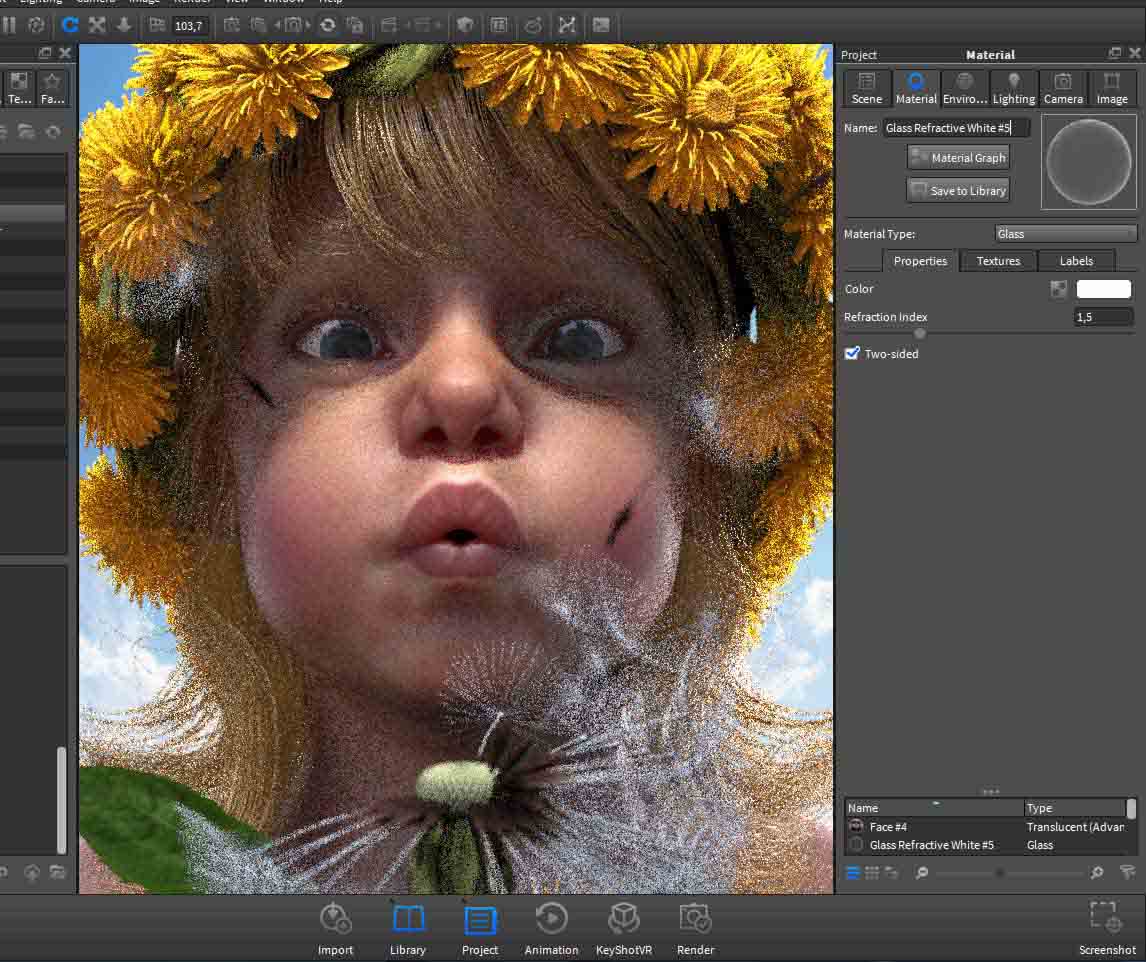Switch material list to grid view
1146x962 pixels.
872,873
